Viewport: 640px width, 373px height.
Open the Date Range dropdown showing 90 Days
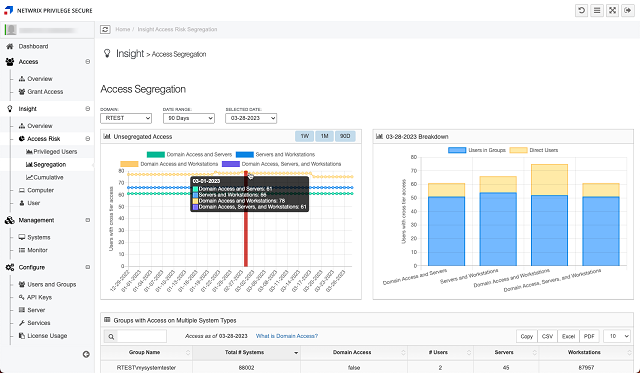pyautogui.click(x=189, y=118)
